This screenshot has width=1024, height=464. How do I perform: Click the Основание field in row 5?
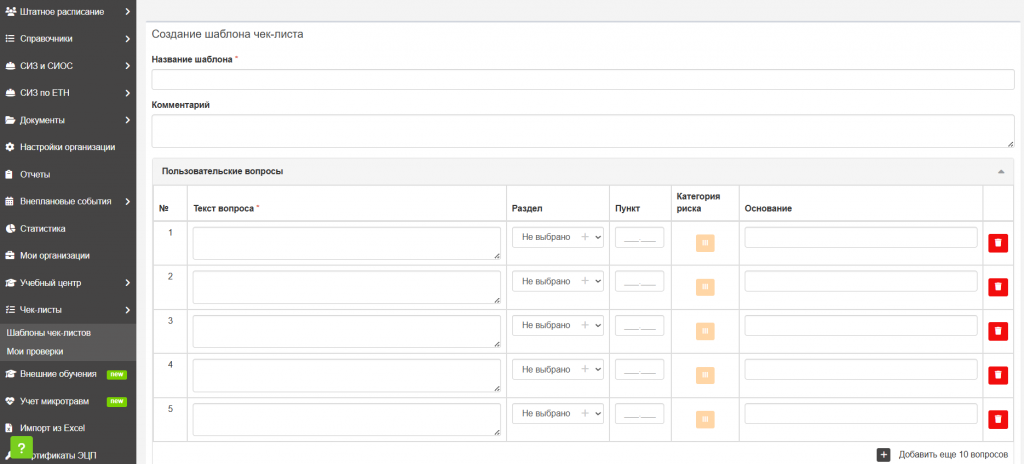(x=861, y=414)
